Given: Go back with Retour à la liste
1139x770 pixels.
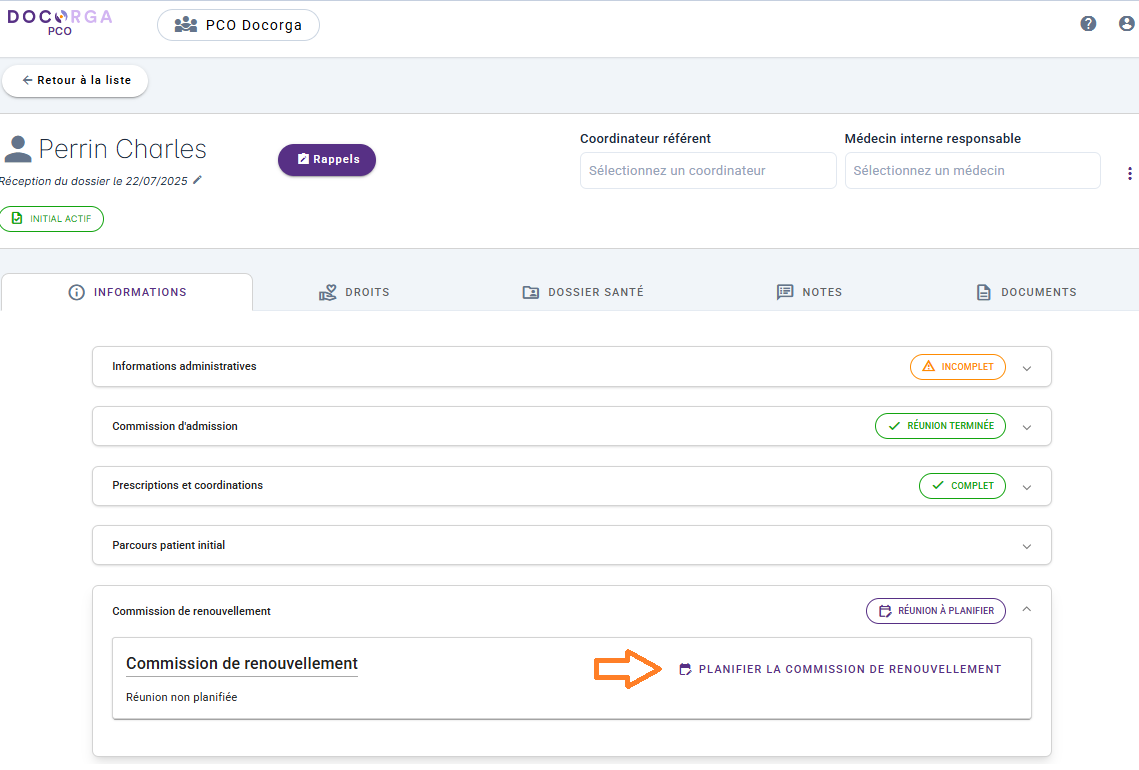Looking at the screenshot, I should click(x=75, y=81).
